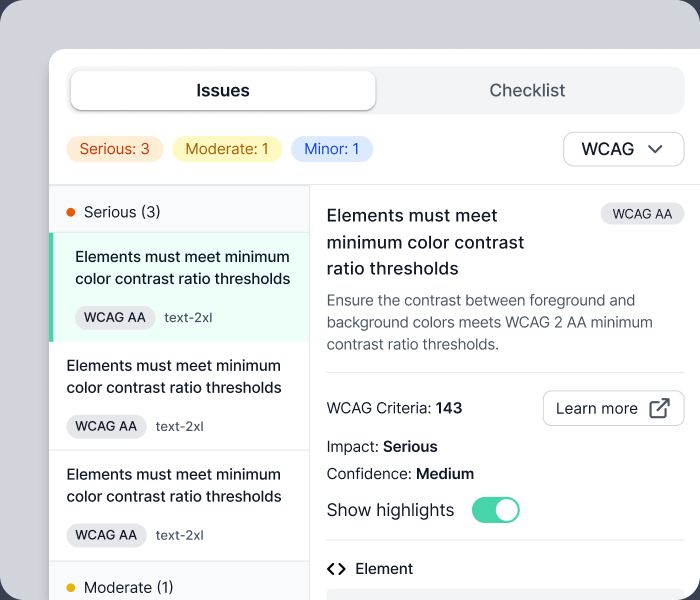Click the external link icon on Learn more
The image size is (700, 600).
[659, 408]
